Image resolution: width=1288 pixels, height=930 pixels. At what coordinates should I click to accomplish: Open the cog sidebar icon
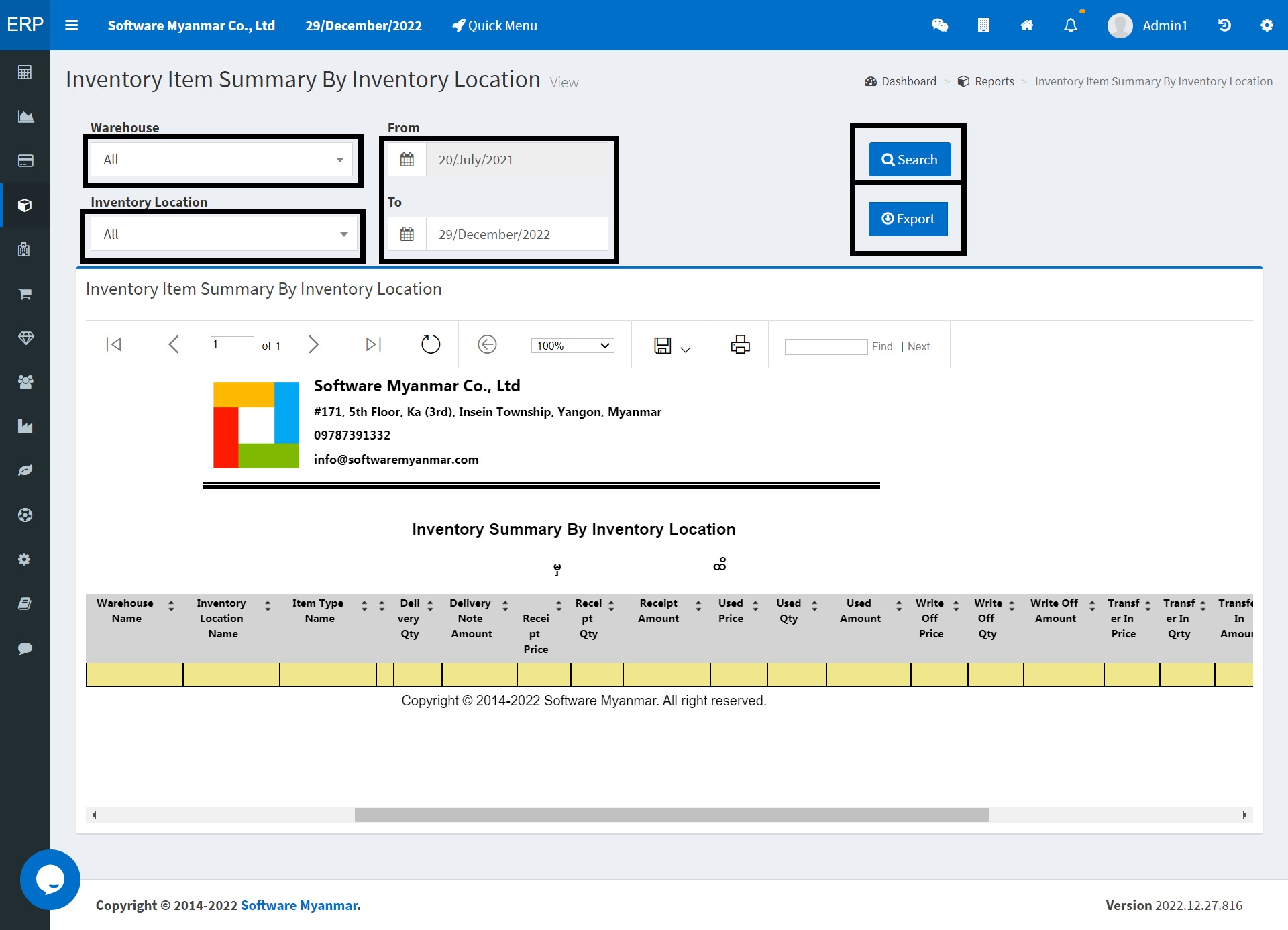[x=25, y=560]
